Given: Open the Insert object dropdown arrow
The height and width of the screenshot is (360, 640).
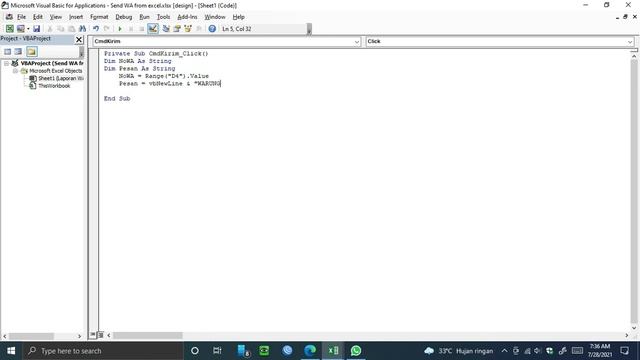Looking at the screenshot, I should click(x=28, y=29).
